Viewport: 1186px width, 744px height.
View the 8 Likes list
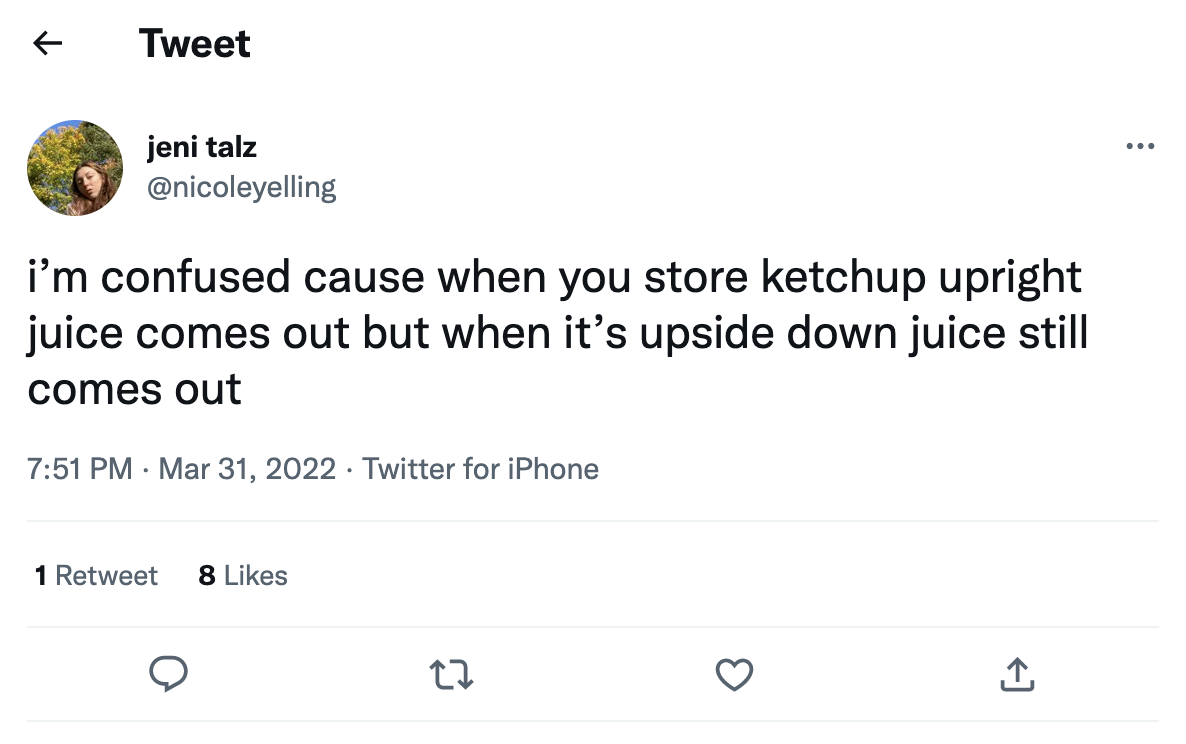point(243,575)
